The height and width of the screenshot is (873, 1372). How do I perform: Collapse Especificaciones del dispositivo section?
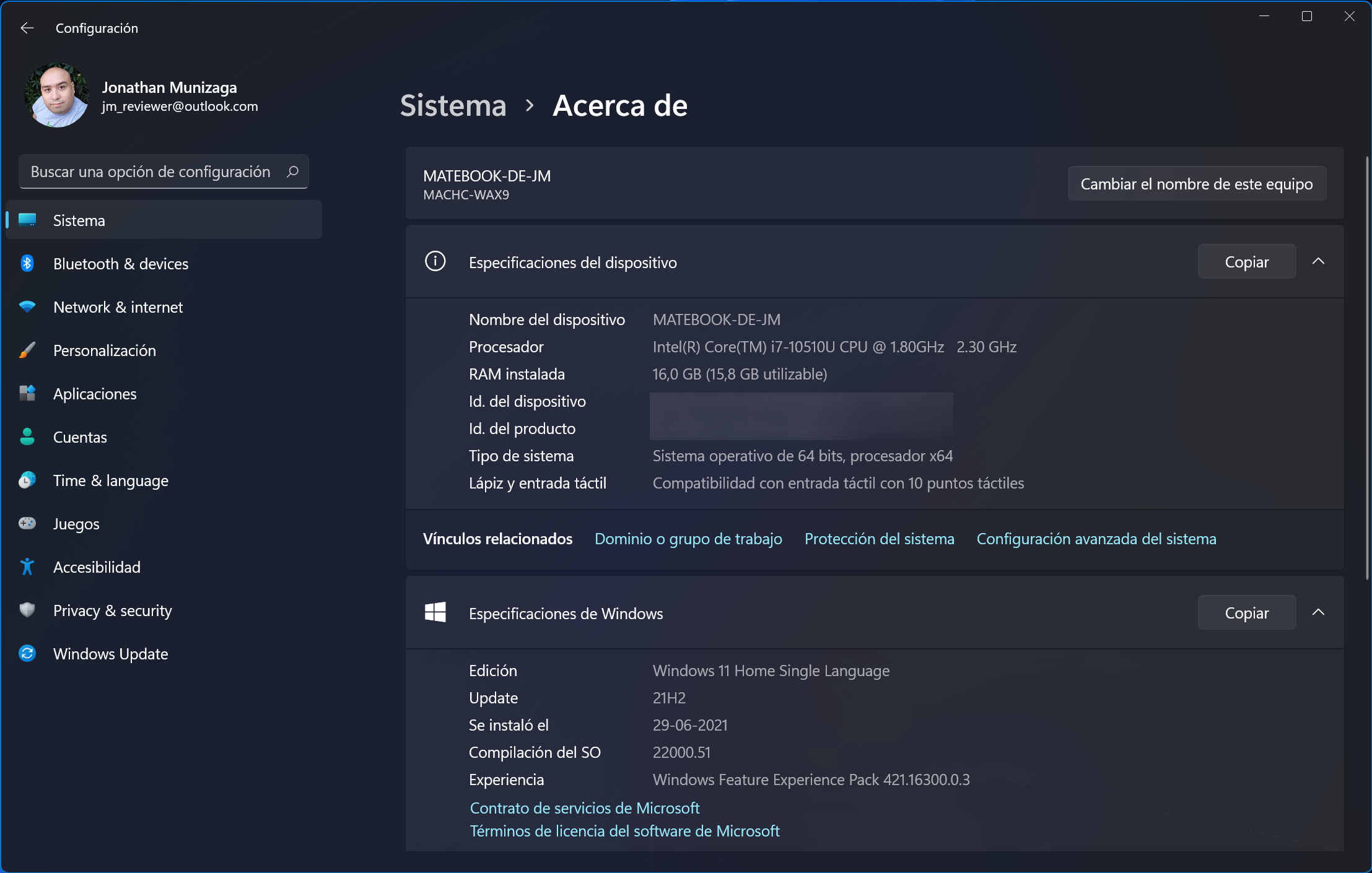pos(1318,261)
